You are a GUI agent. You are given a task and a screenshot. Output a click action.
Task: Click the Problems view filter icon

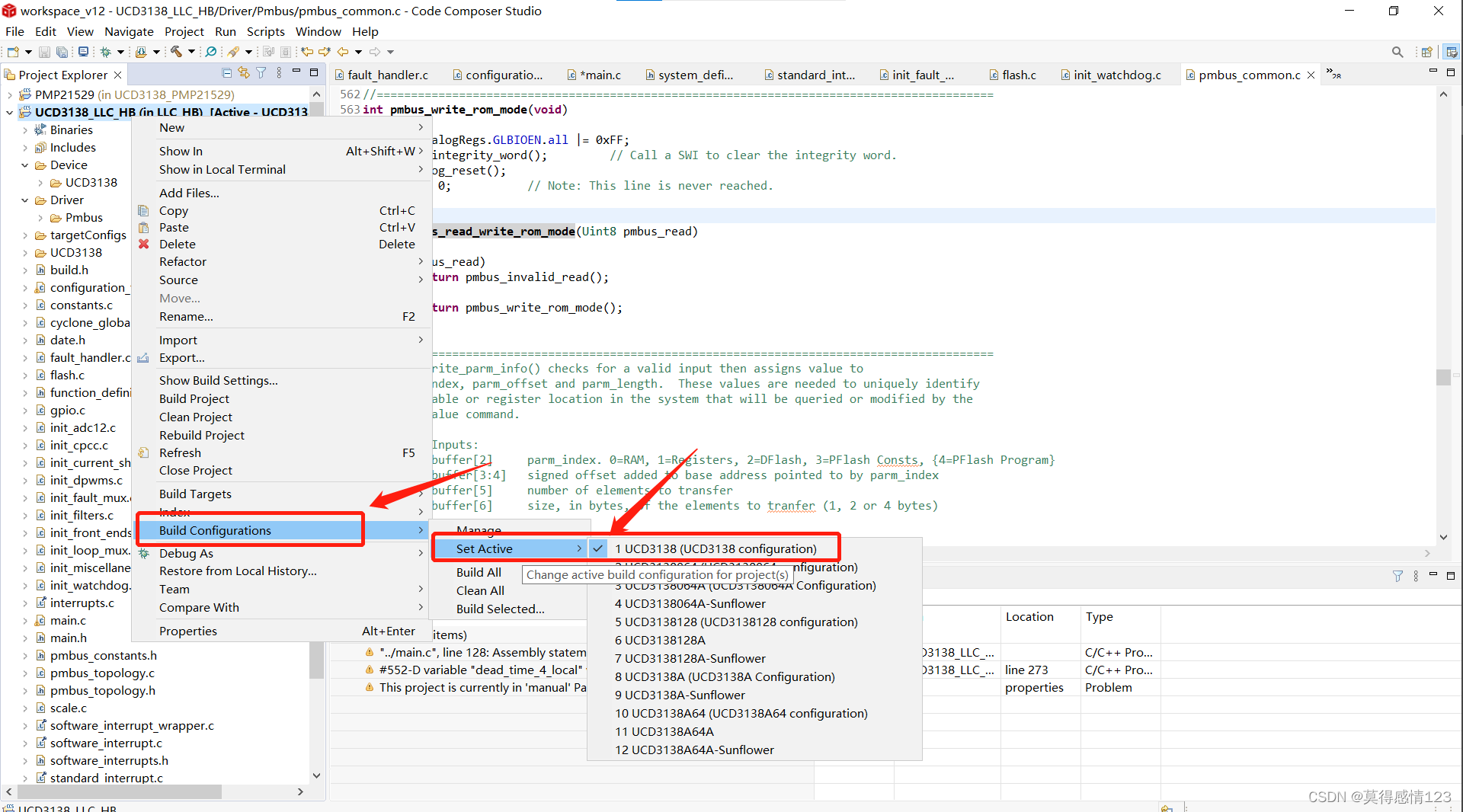(x=1397, y=576)
